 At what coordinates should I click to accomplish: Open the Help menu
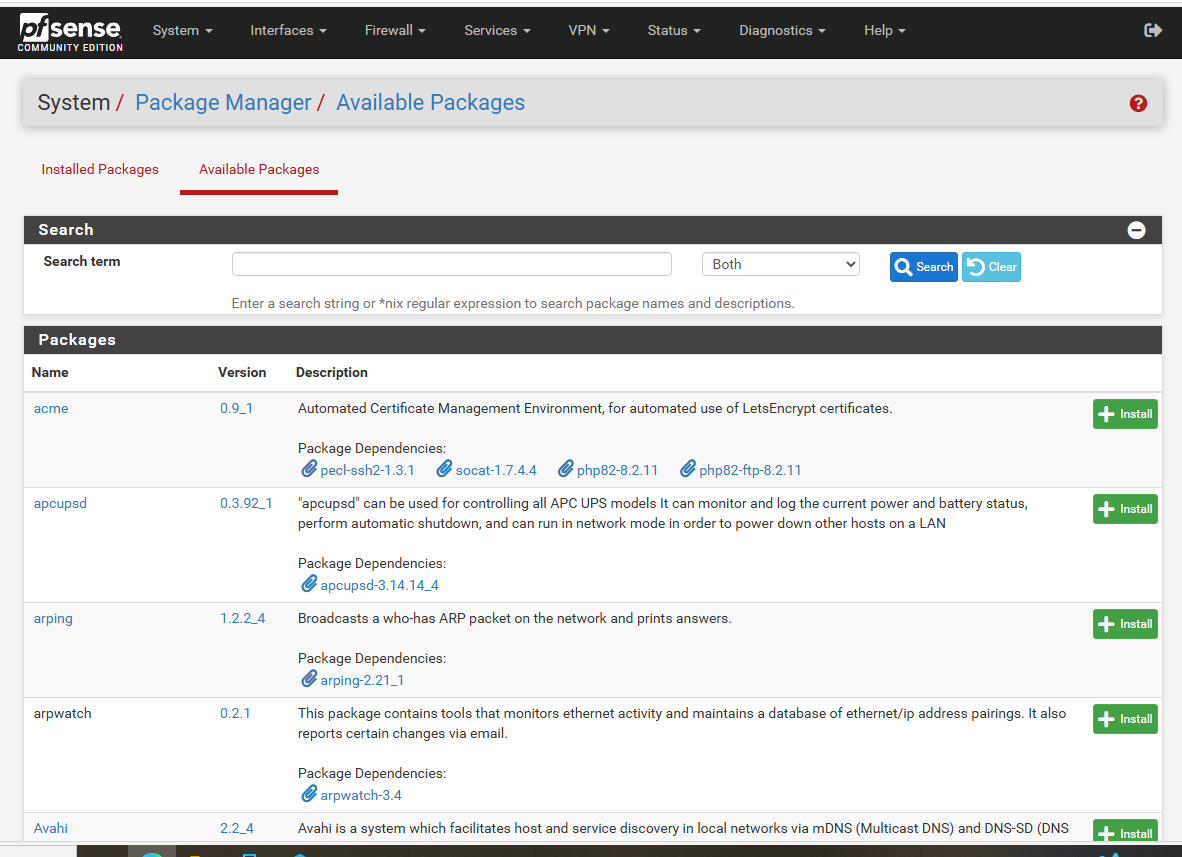[885, 30]
